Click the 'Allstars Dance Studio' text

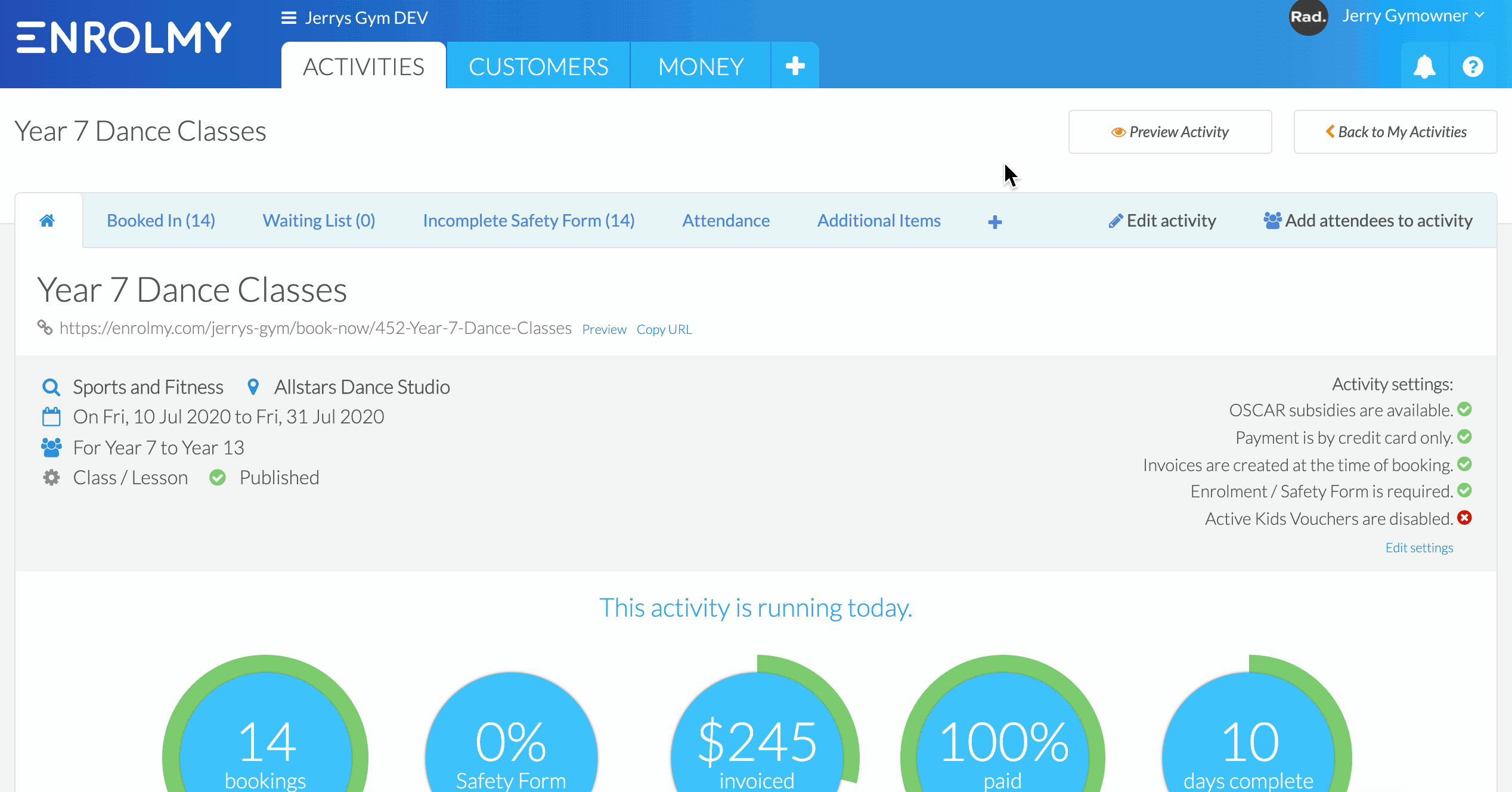(x=362, y=387)
